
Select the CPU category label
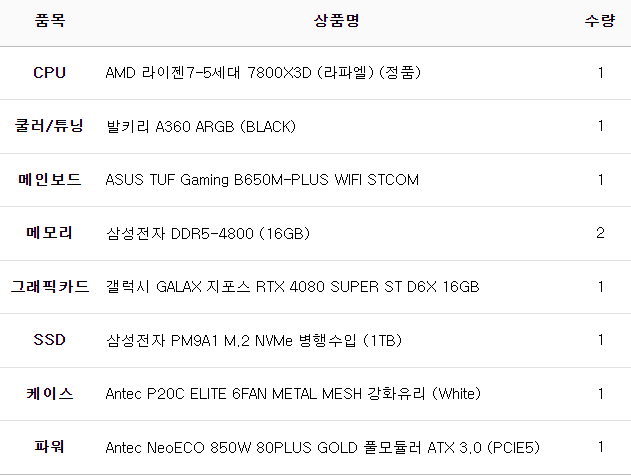pyautogui.click(x=49, y=73)
